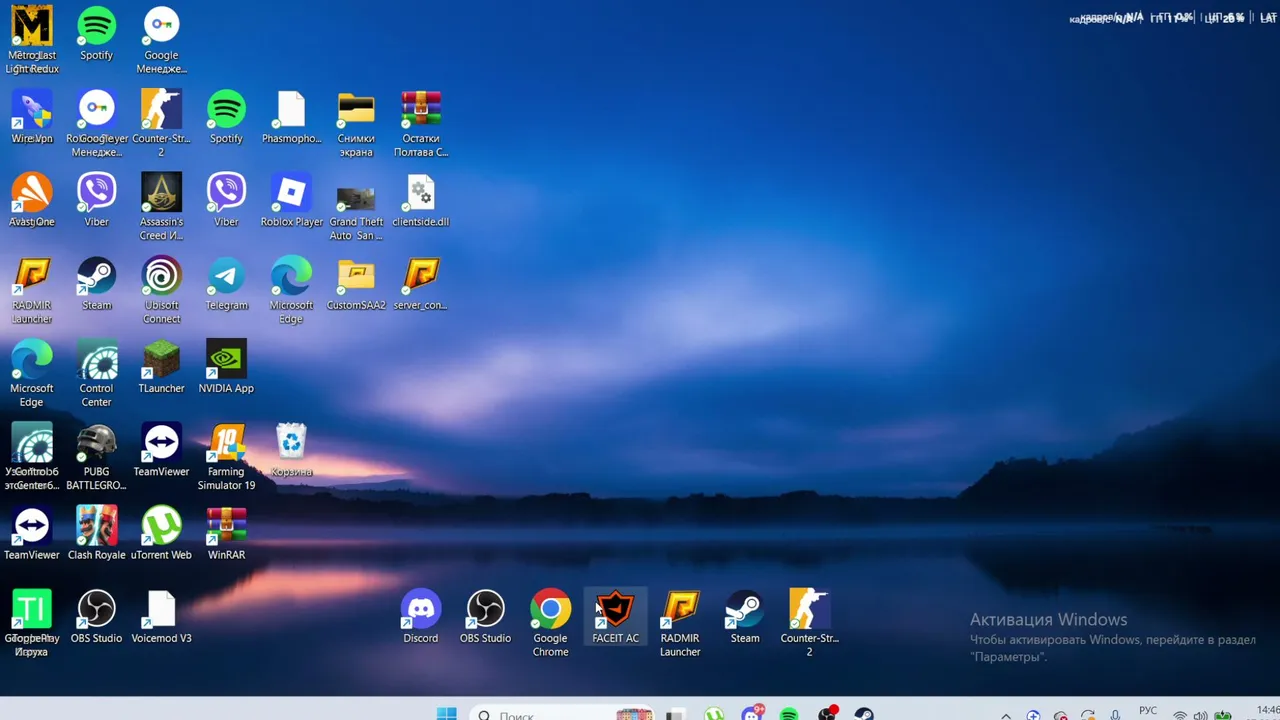
Task: Select the clientside.dll file
Action: [421, 200]
